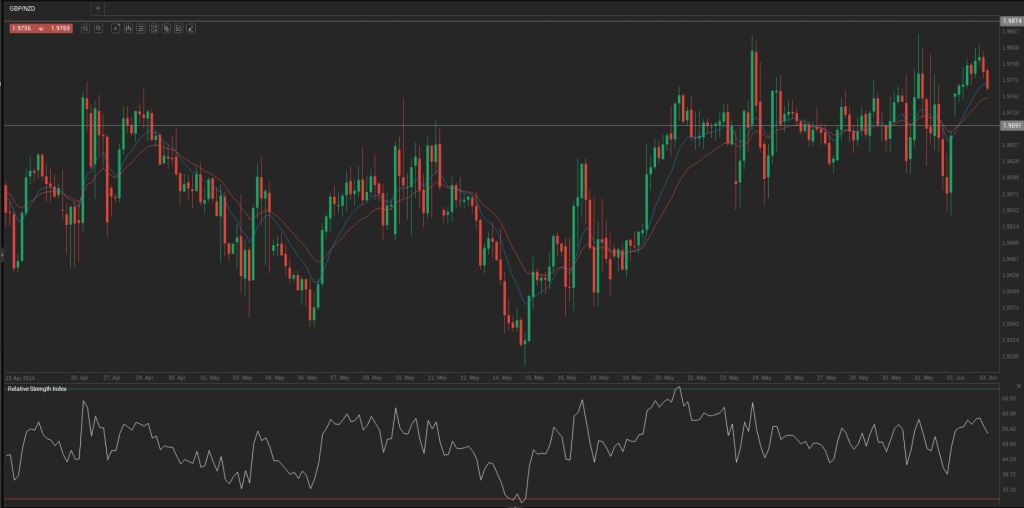Image resolution: width=1024 pixels, height=508 pixels.
Task: Open the timeframe selector icon after the magnifiers
Action: pos(115,28)
